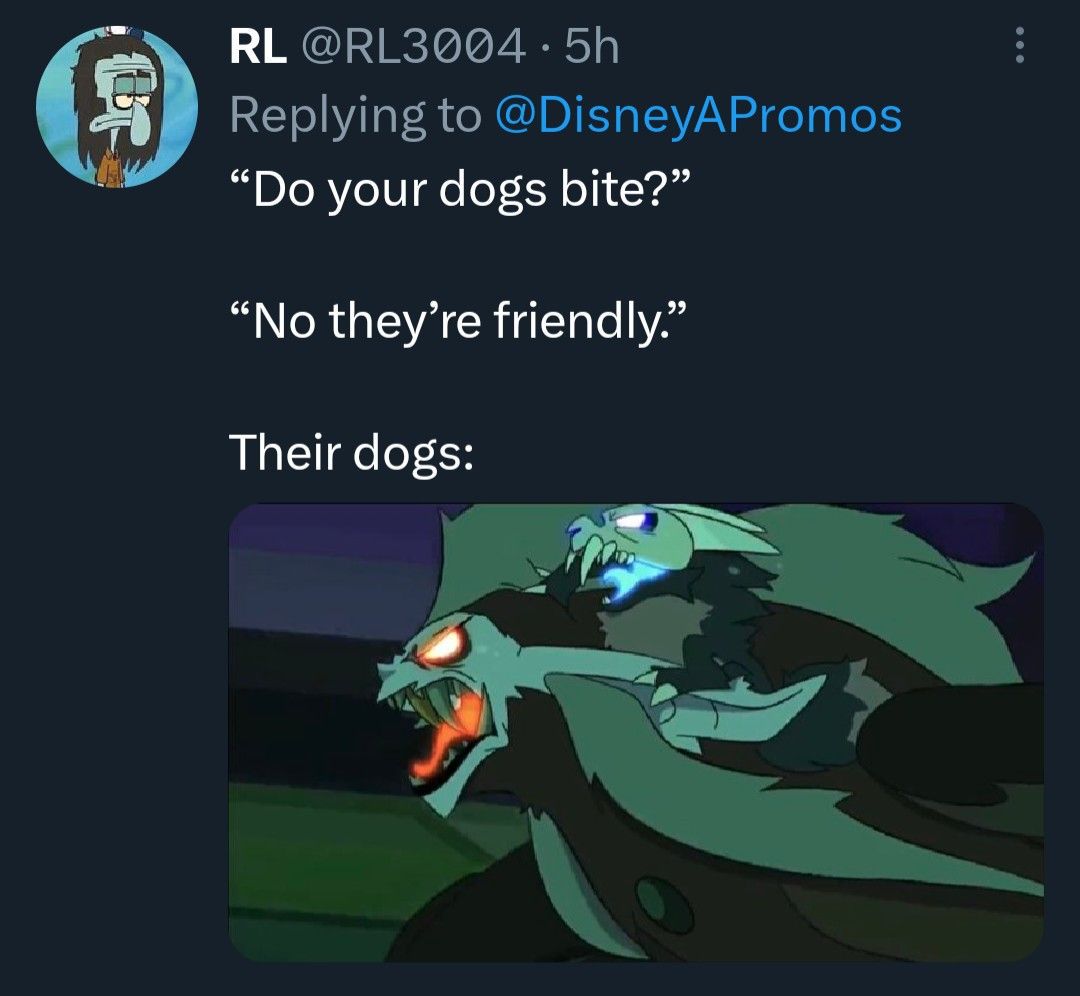Viewport: 1080px width, 996px height.
Task: Open the three-dot more options menu
Action: pyautogui.click(x=1021, y=46)
